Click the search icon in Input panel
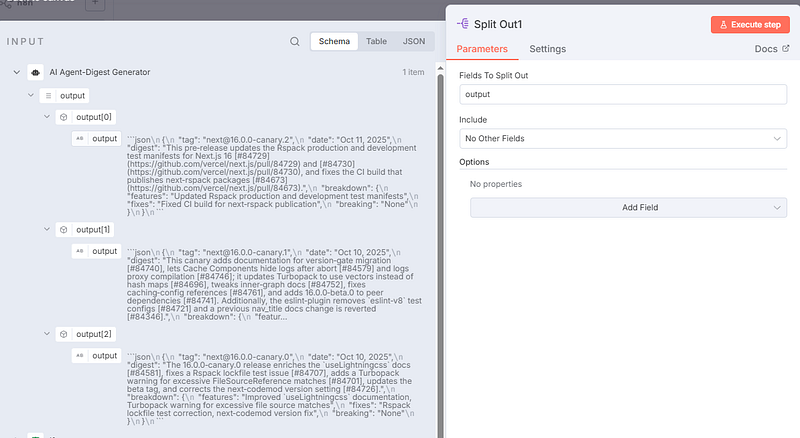Viewport: 800px width, 438px height. (295, 41)
